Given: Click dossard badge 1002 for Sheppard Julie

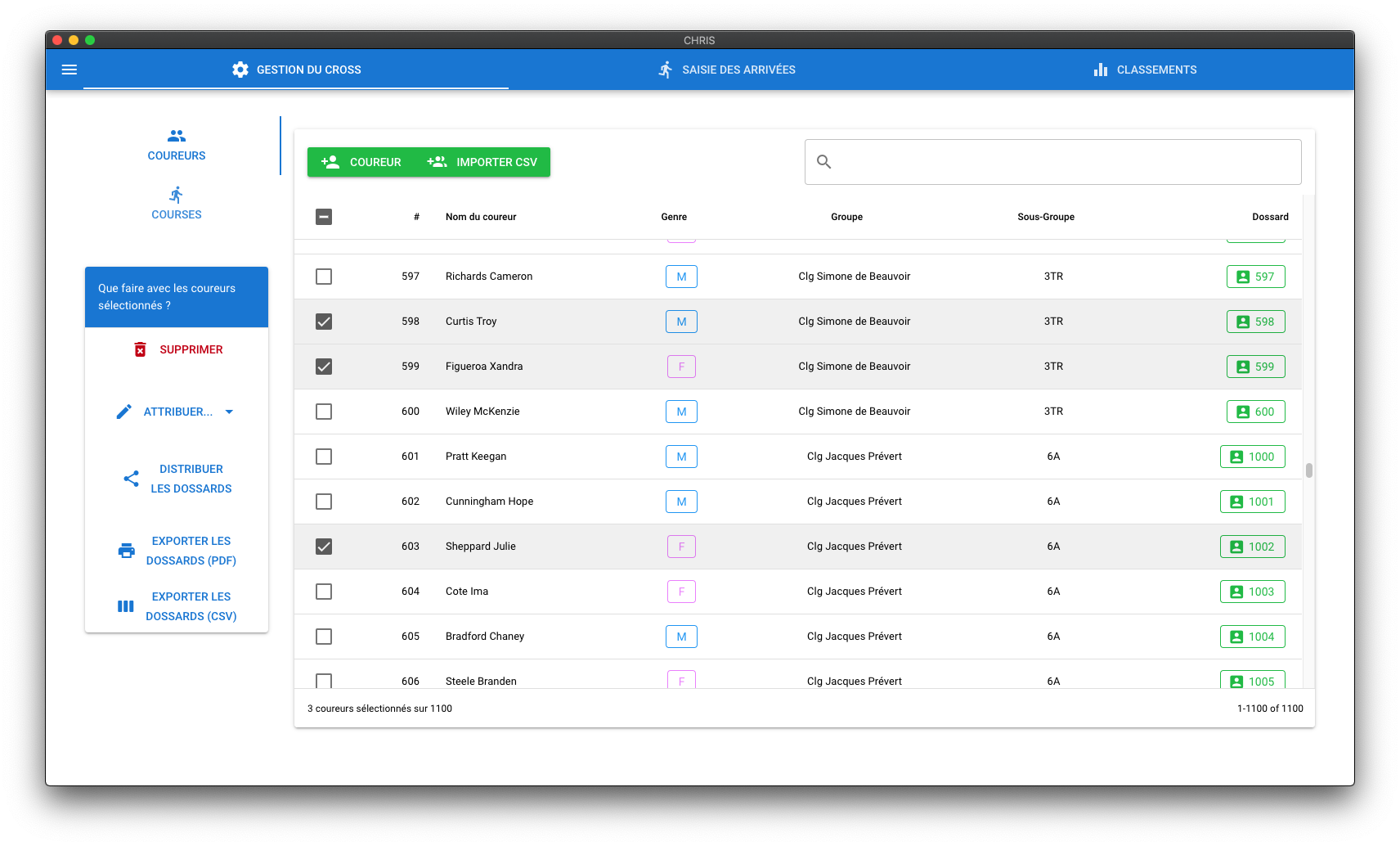Looking at the screenshot, I should pyautogui.click(x=1252, y=547).
